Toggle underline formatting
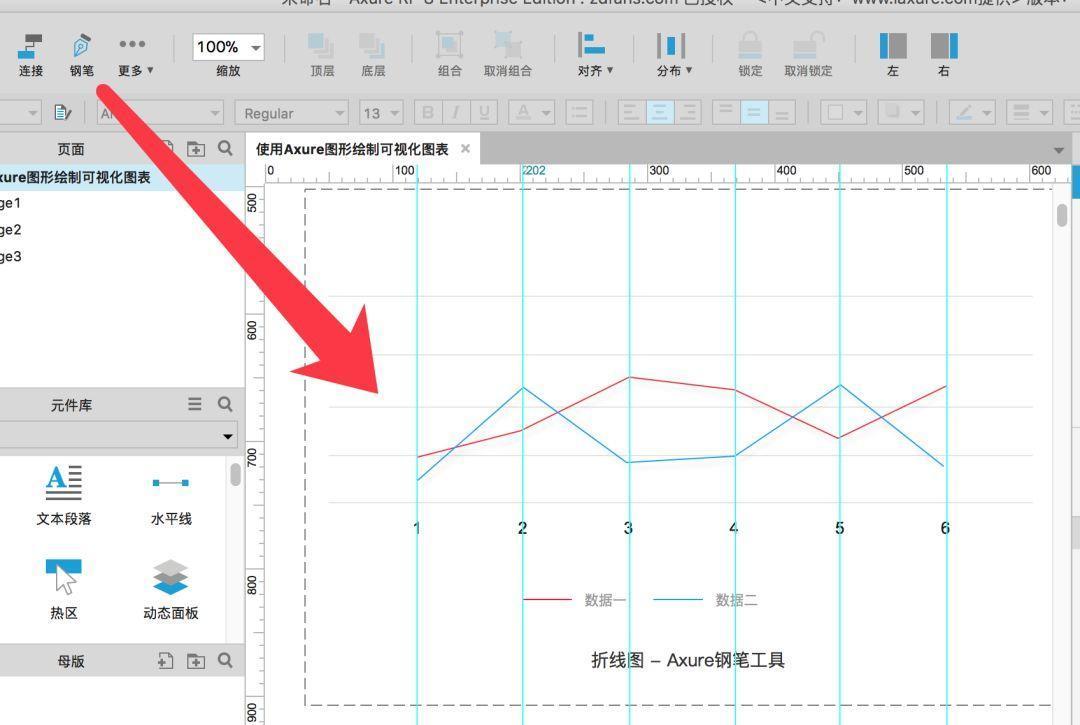The width and height of the screenshot is (1080, 725). point(484,113)
